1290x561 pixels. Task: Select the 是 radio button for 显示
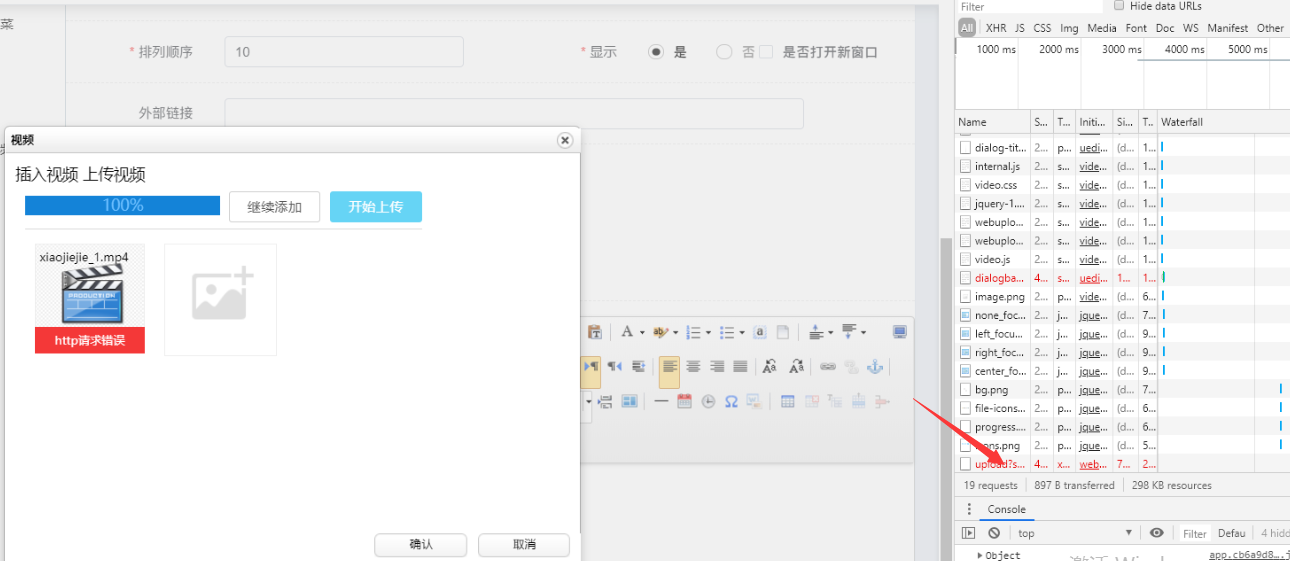pos(656,52)
